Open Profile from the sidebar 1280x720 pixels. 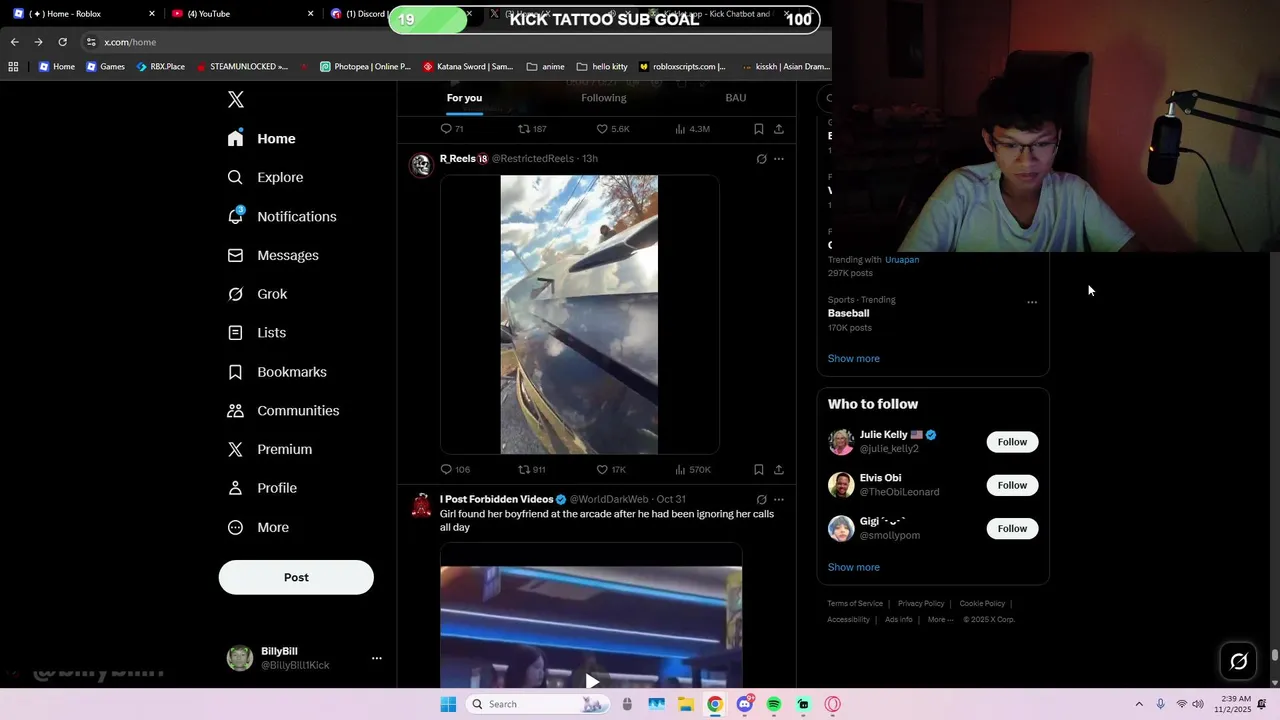point(262,488)
